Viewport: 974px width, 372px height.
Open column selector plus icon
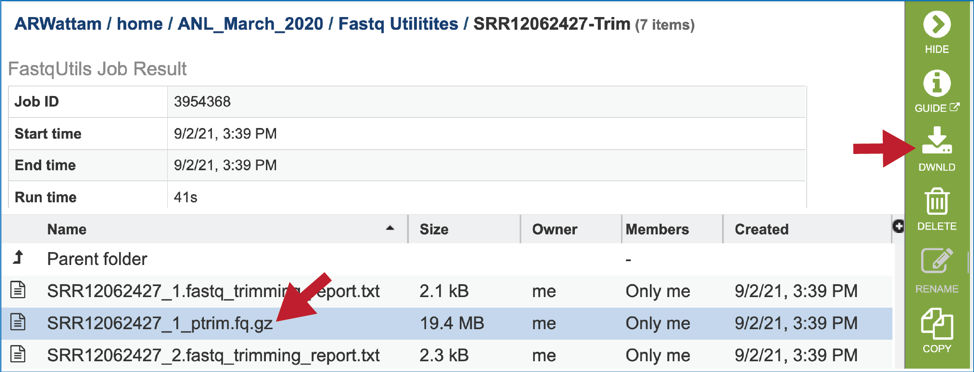(898, 227)
